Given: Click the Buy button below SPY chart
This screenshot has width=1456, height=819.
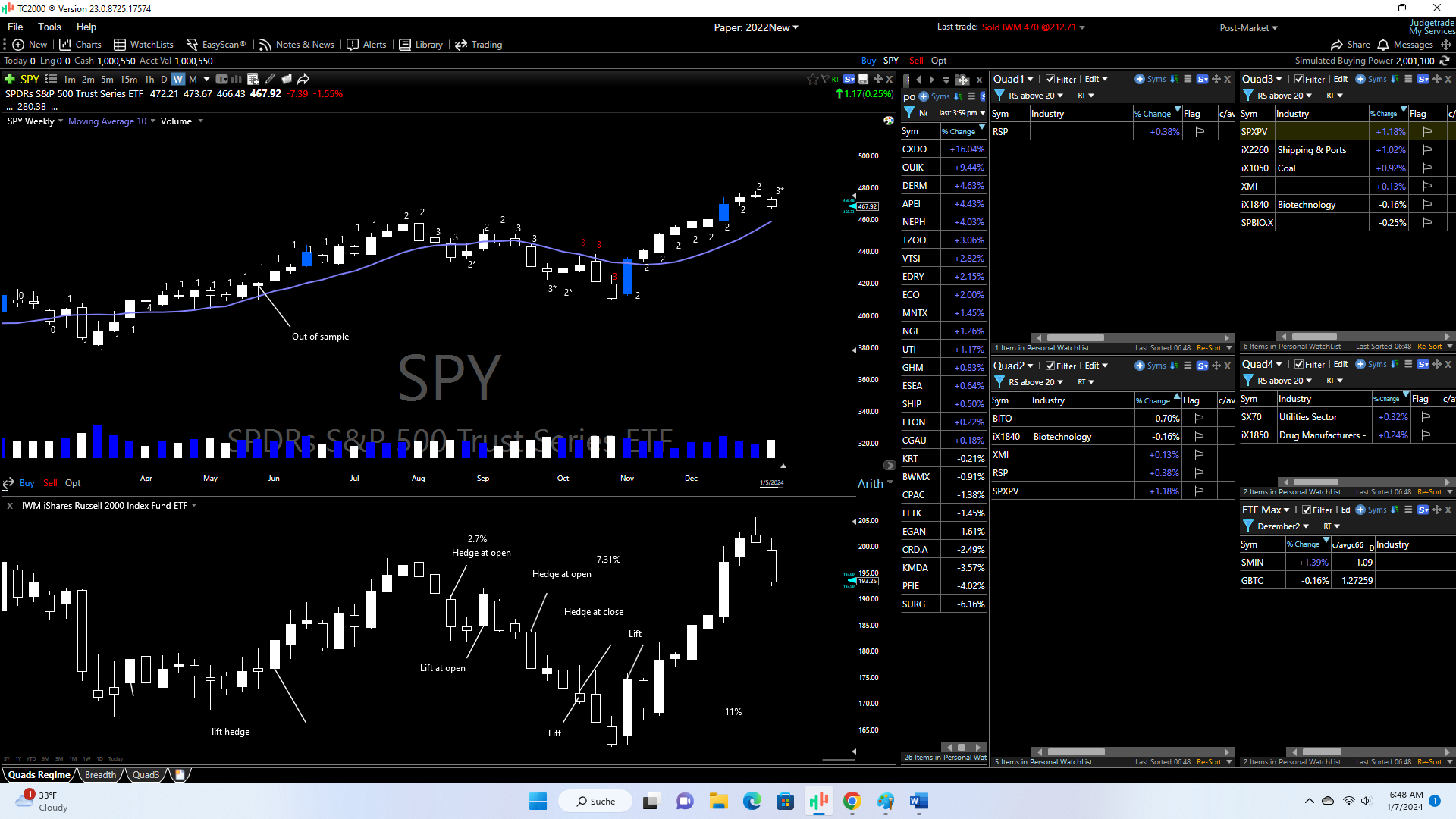Looking at the screenshot, I should (x=27, y=483).
